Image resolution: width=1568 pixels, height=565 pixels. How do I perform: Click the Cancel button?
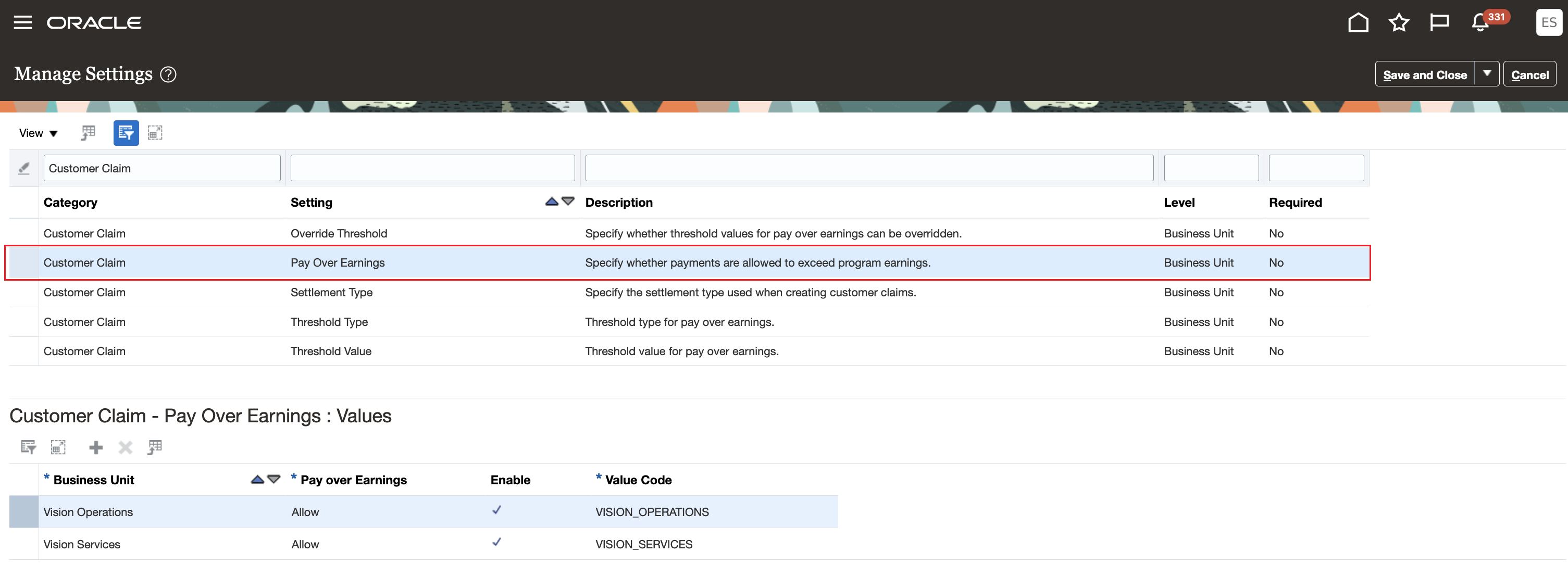click(x=1529, y=75)
